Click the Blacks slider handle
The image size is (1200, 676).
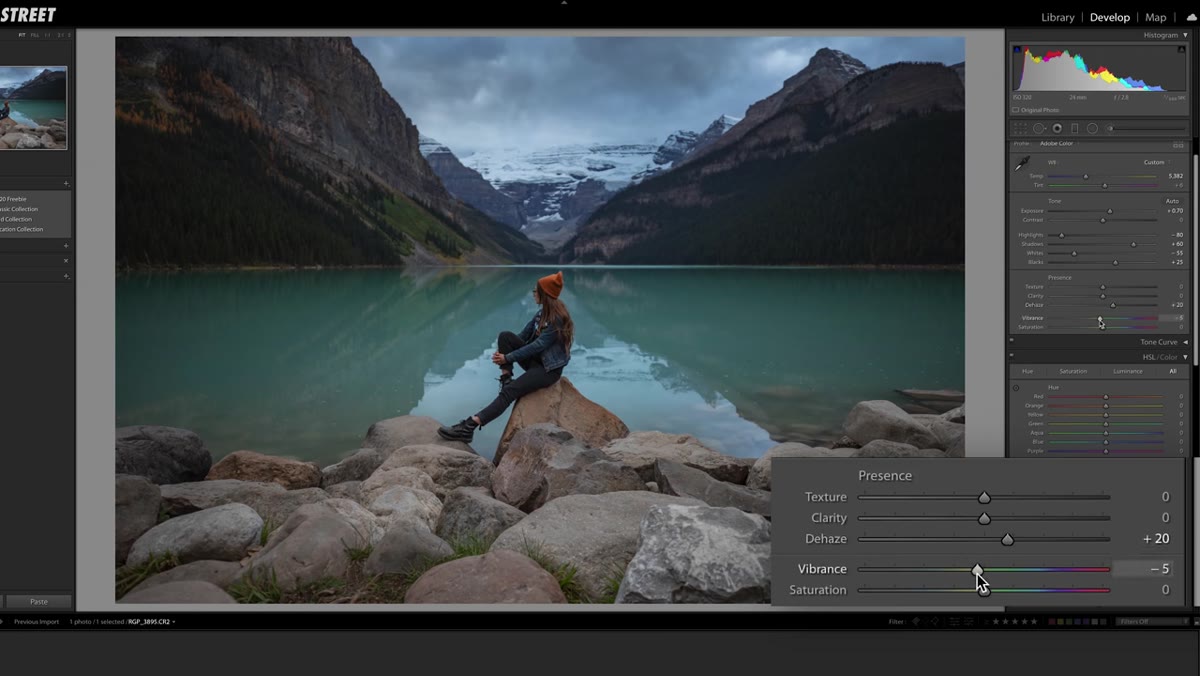coord(1116,262)
